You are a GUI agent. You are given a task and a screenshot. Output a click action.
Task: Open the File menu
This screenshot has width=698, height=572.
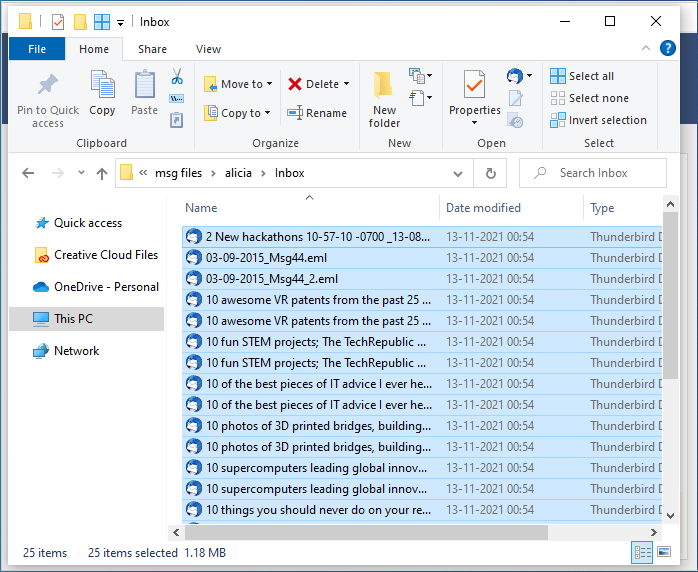tap(37, 49)
